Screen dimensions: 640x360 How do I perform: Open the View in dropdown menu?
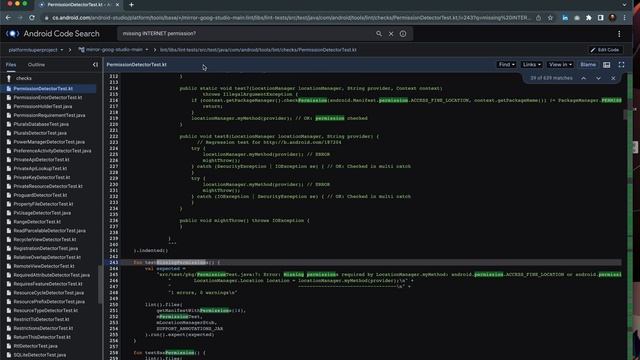point(560,65)
